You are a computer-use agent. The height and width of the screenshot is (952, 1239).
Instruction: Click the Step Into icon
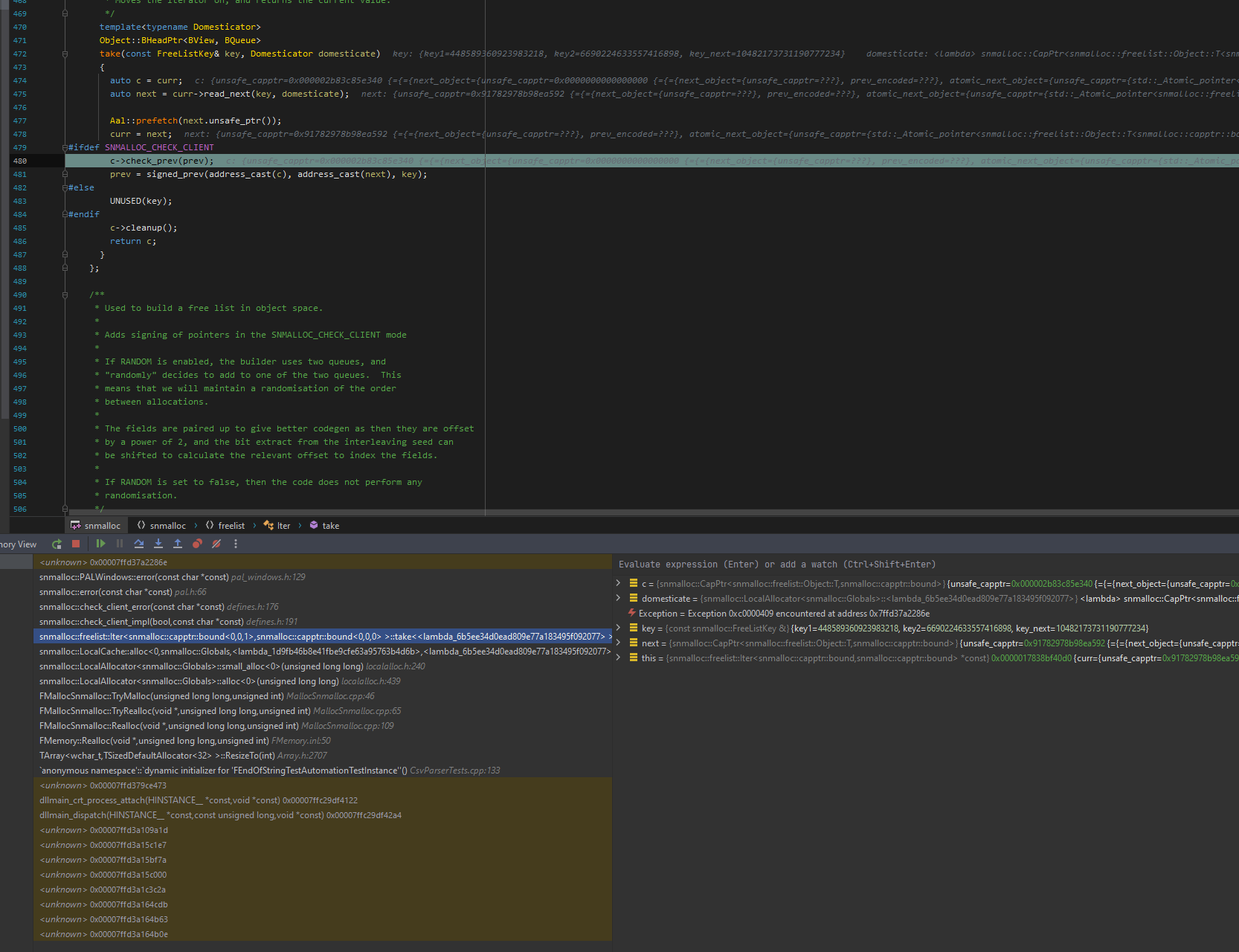pyautogui.click(x=158, y=544)
